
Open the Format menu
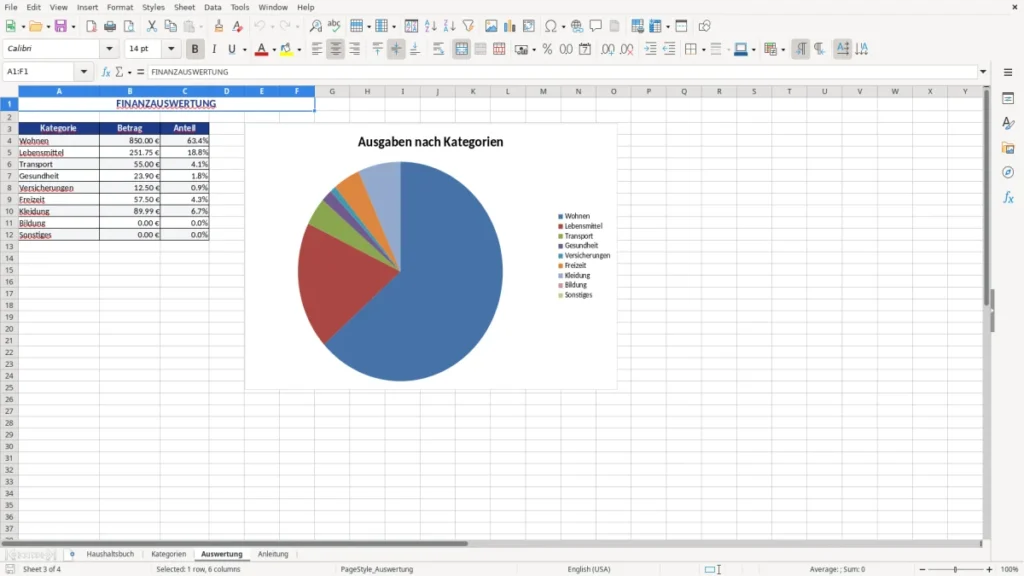tap(120, 7)
